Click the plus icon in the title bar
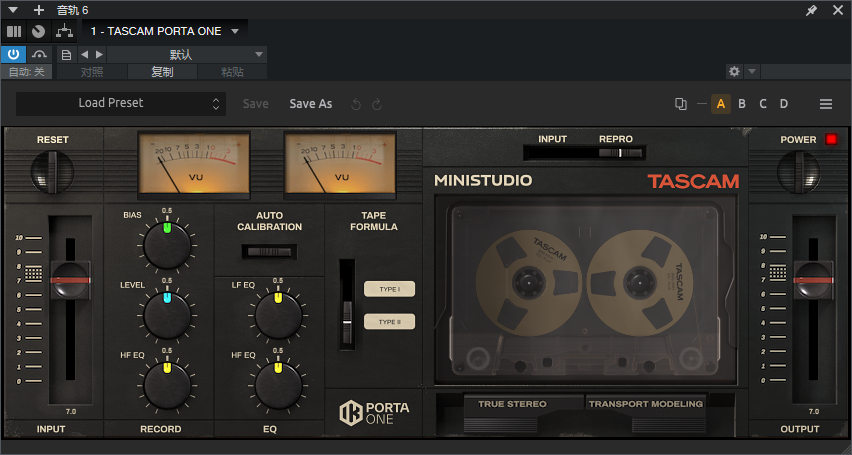852x455 pixels. point(39,10)
